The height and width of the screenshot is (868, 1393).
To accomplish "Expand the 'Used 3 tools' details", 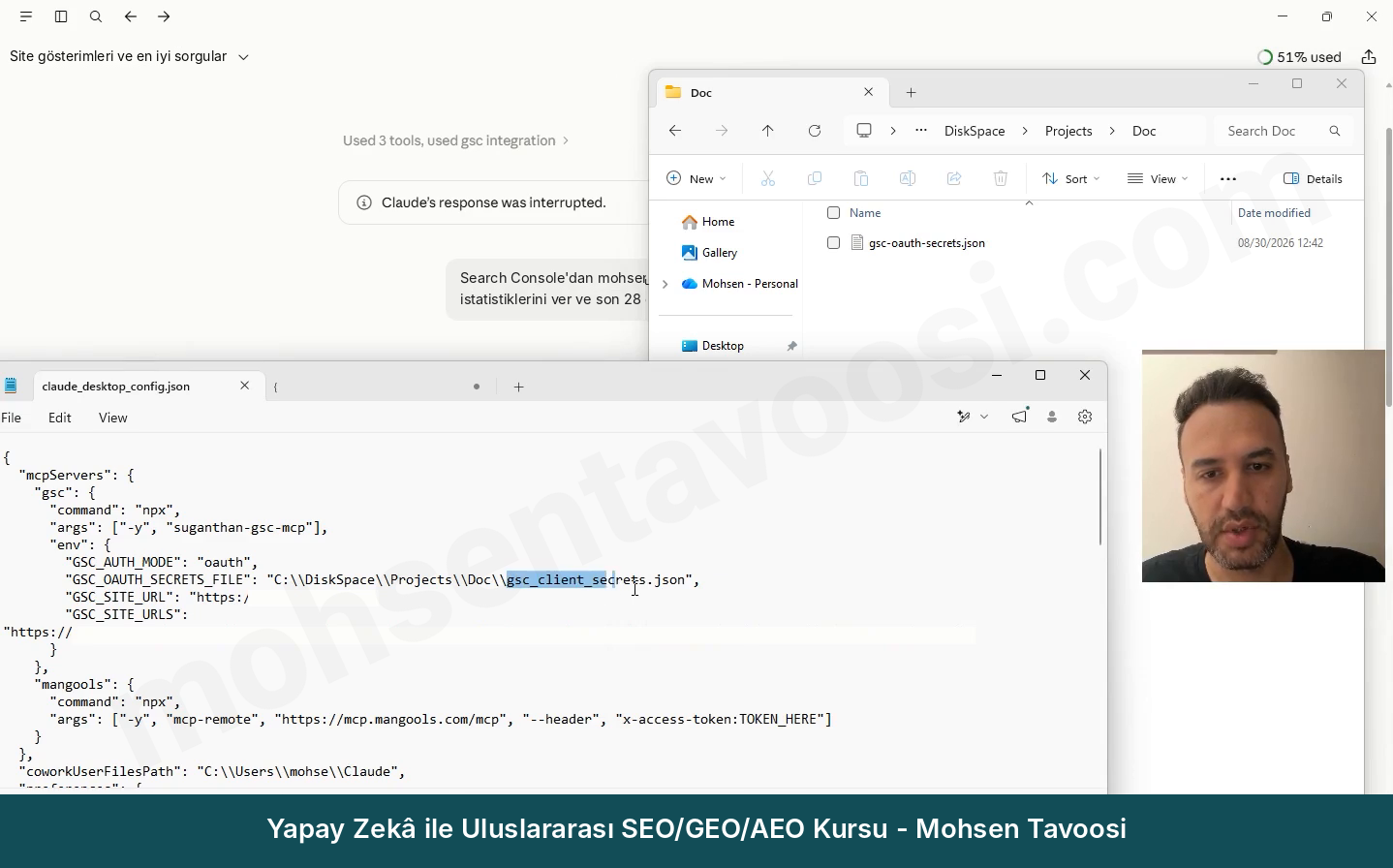I will point(455,140).
